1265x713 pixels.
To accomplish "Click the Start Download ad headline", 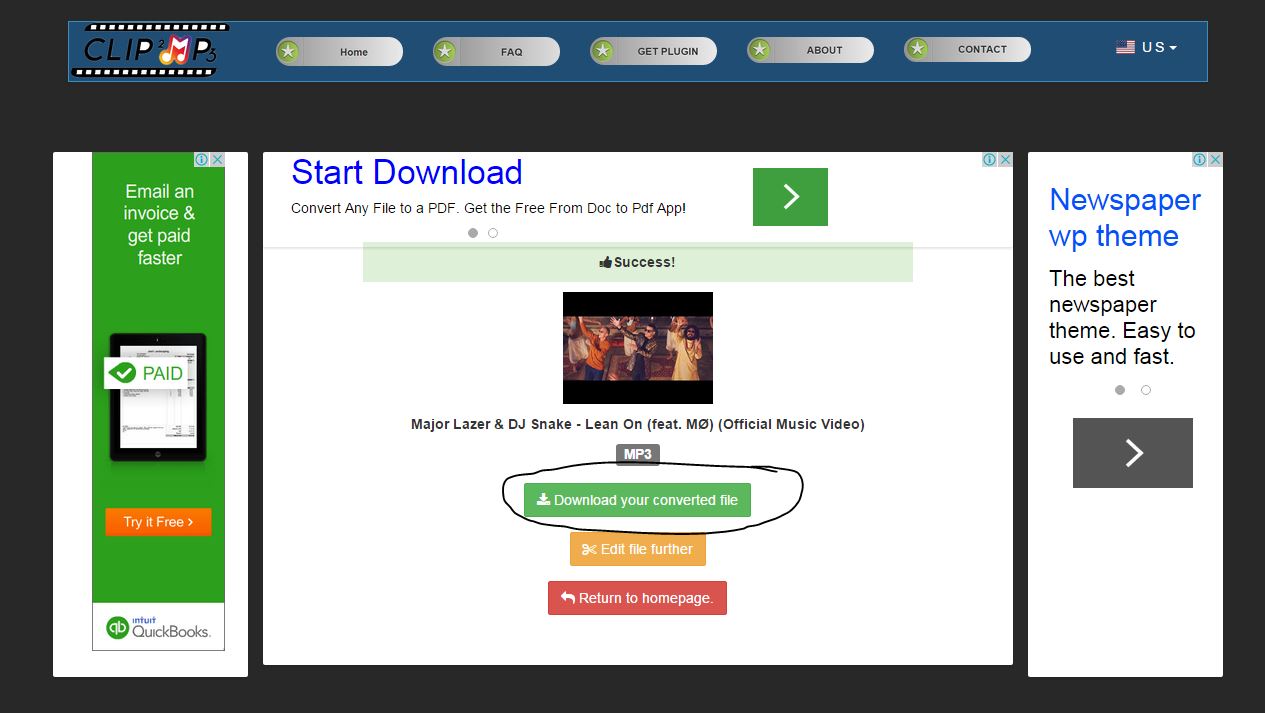I will (407, 172).
